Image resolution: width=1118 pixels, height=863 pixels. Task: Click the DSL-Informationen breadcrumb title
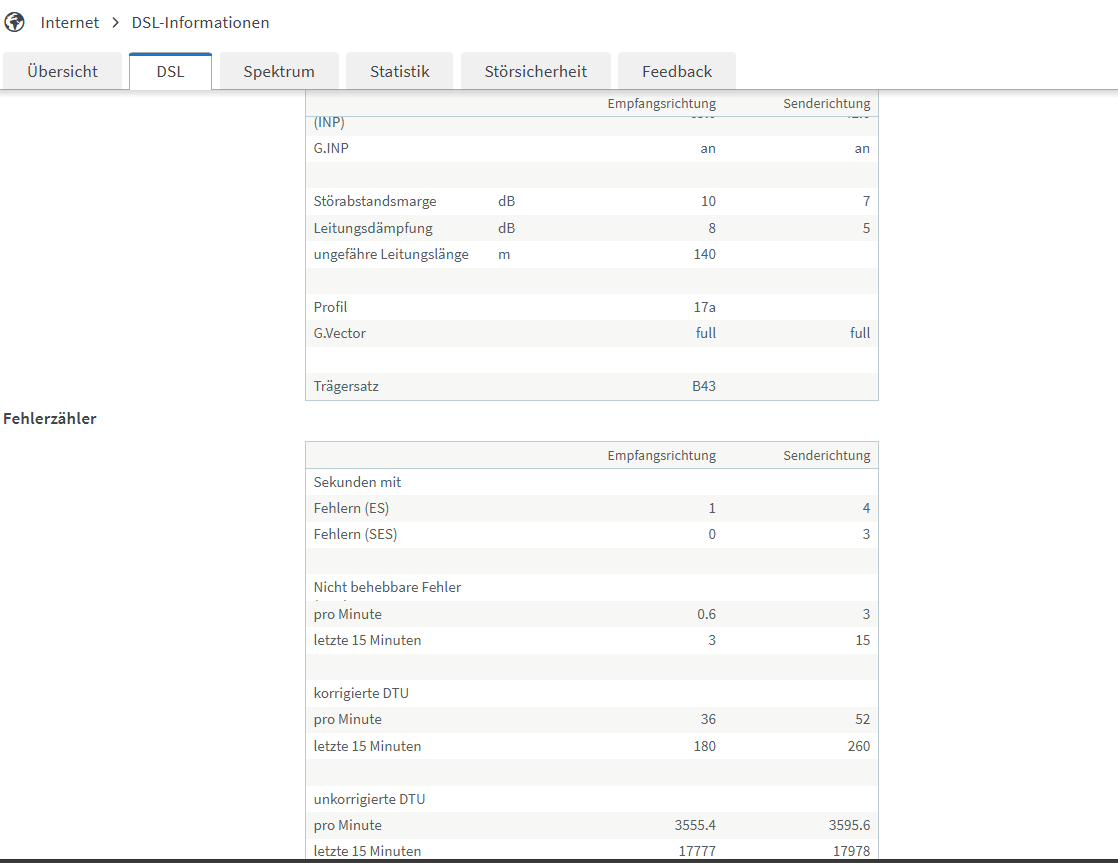(200, 23)
